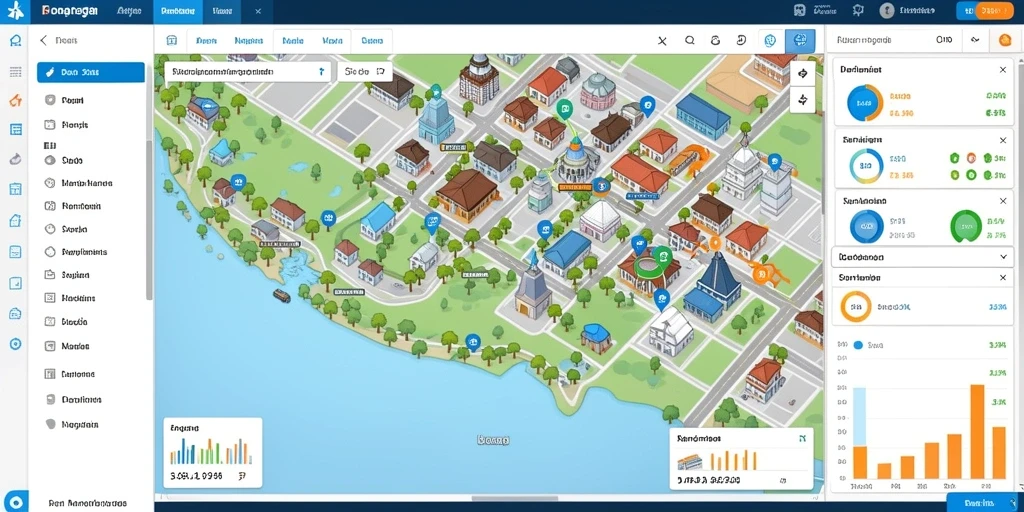The image size is (1024, 512).
Task: Close the top bar tab with the small x
Action: pos(258,11)
